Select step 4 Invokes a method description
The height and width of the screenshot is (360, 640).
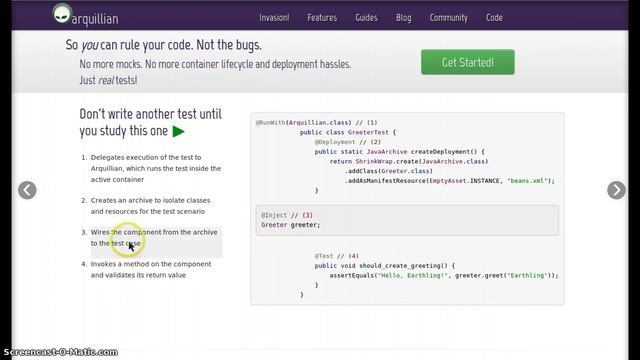coord(151,269)
